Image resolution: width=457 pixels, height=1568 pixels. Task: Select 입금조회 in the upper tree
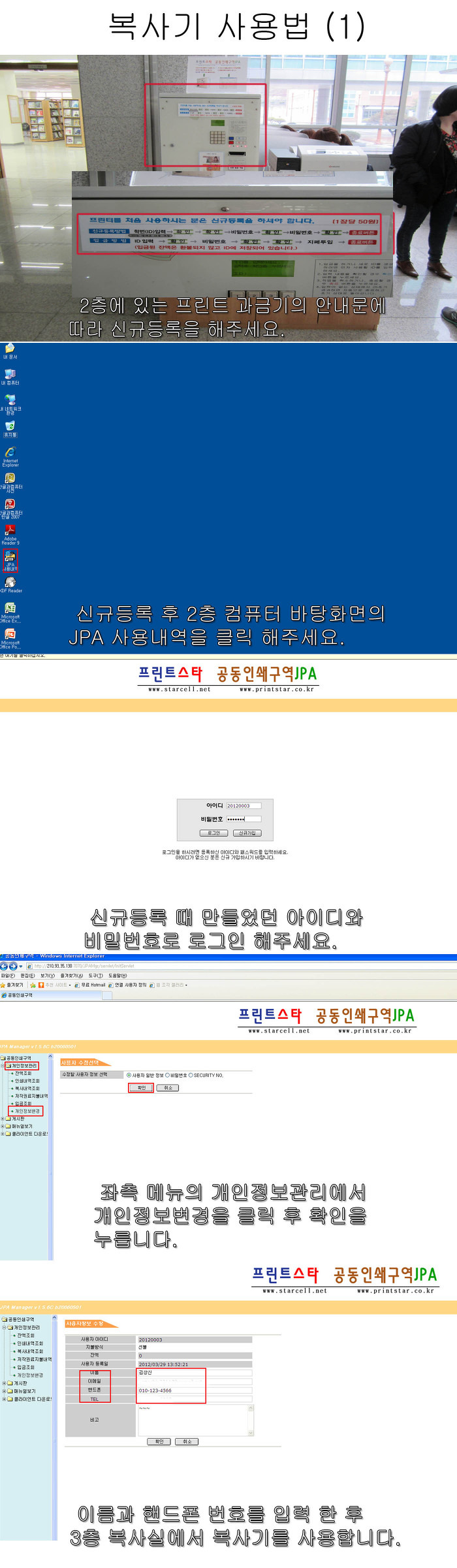point(23,1104)
